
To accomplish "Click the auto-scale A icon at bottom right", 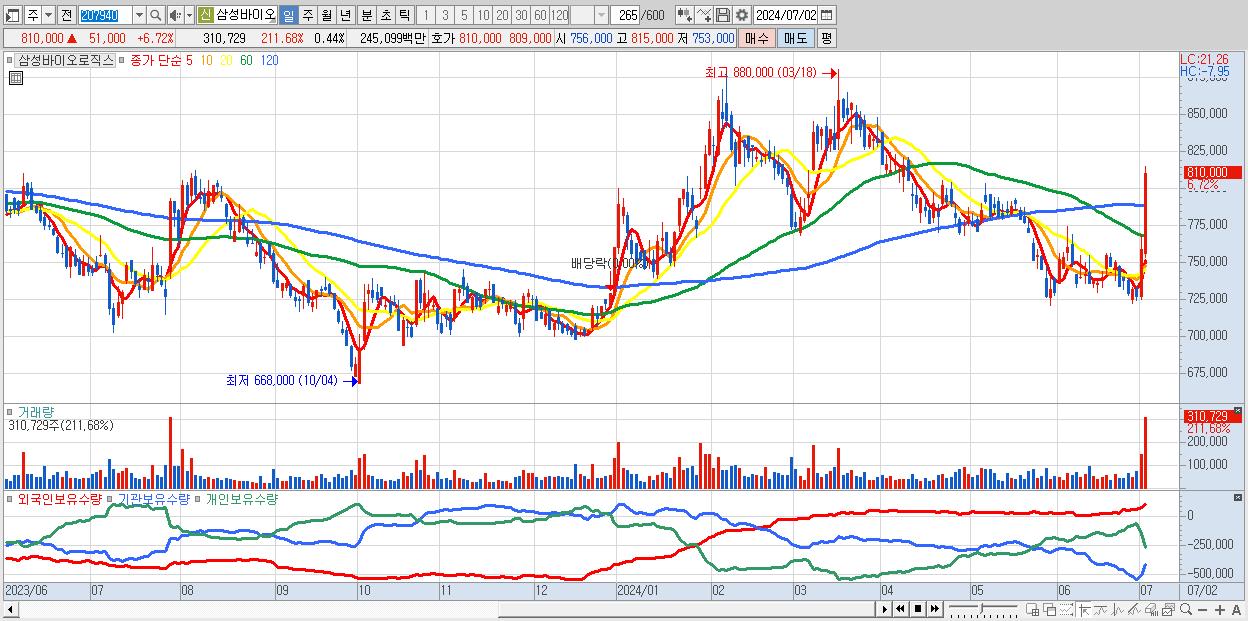I will click(1236, 610).
